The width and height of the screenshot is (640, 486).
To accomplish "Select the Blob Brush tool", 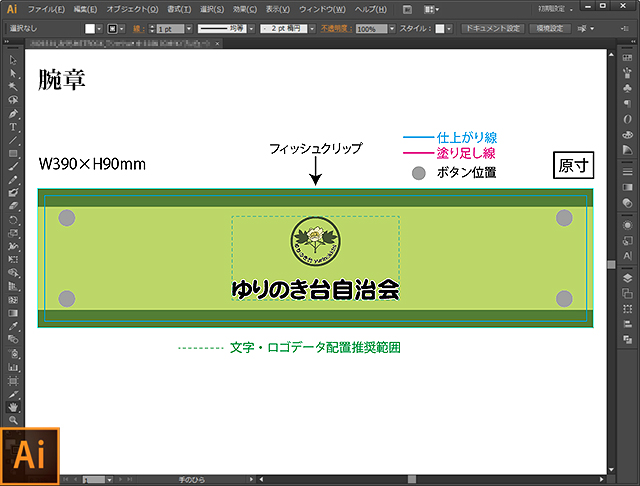I will tap(13, 193).
